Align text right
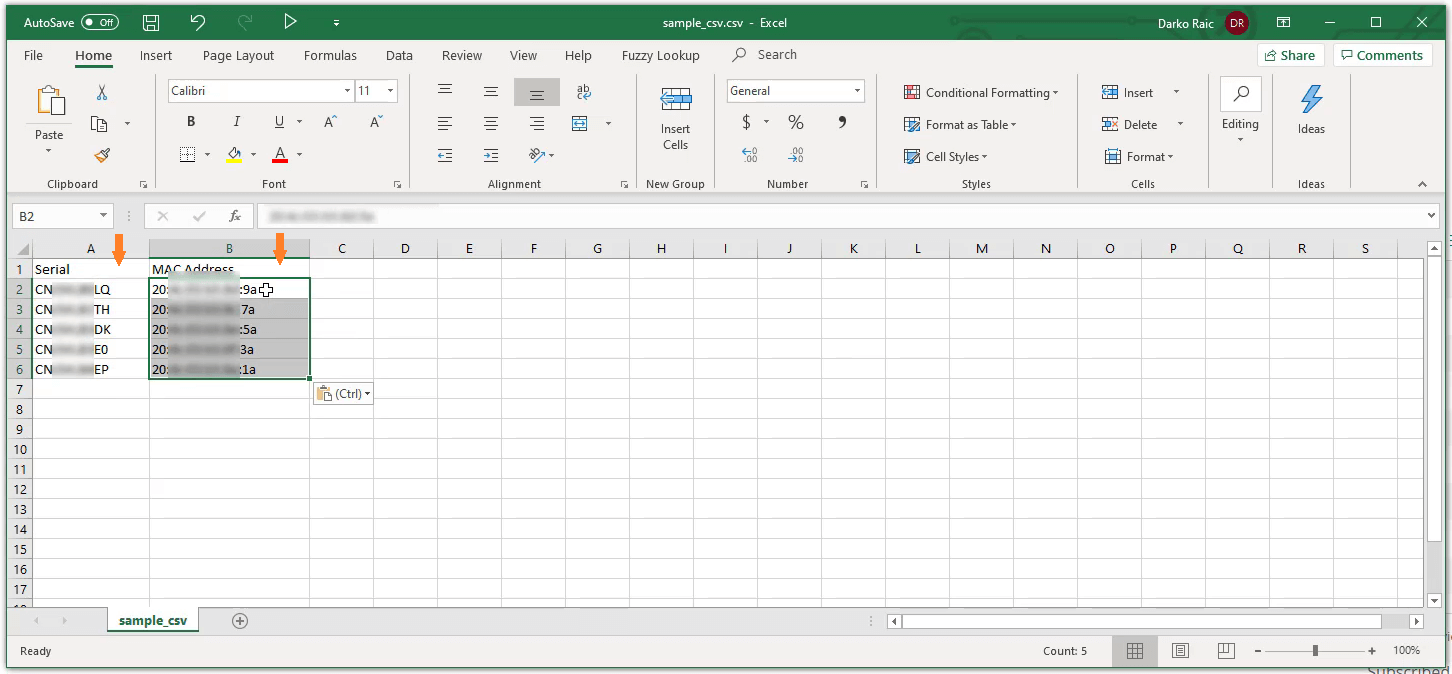 point(537,124)
